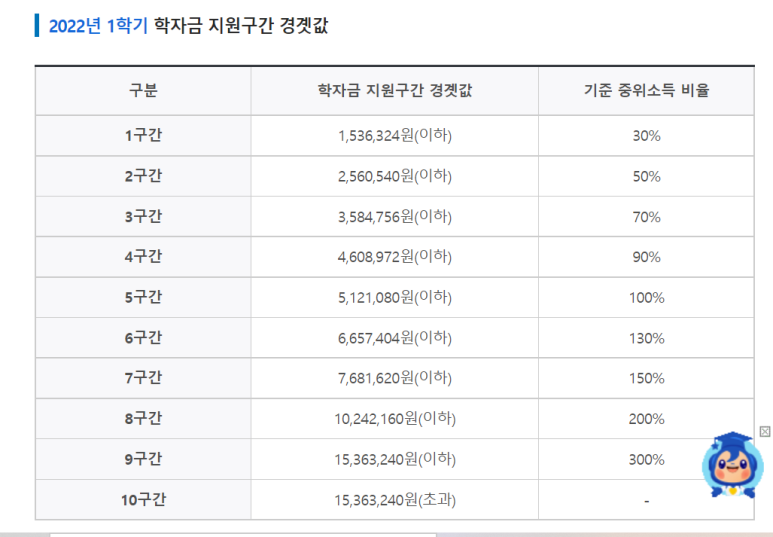
Task: Click the value '5,121,080원(이하)'
Action: click(x=394, y=297)
